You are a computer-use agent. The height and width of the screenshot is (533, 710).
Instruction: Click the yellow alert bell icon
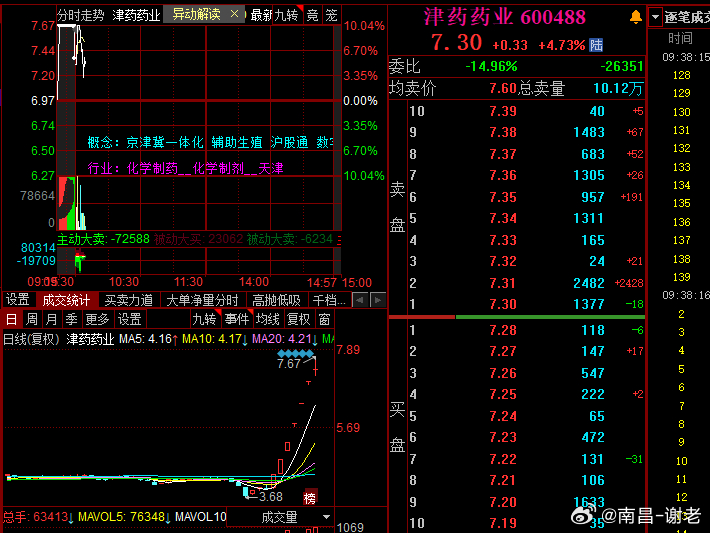636,17
